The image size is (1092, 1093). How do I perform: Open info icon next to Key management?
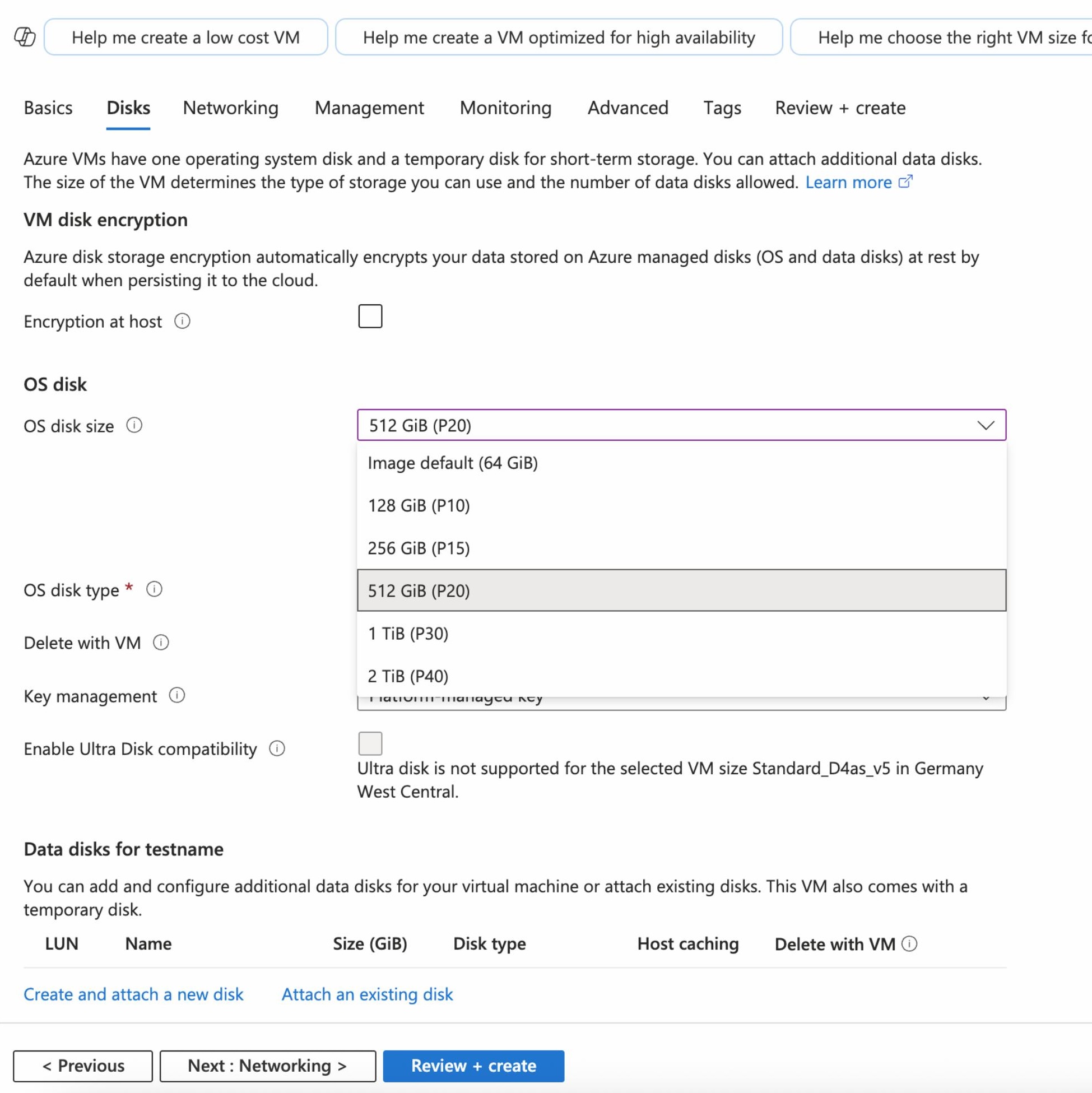pos(177,695)
